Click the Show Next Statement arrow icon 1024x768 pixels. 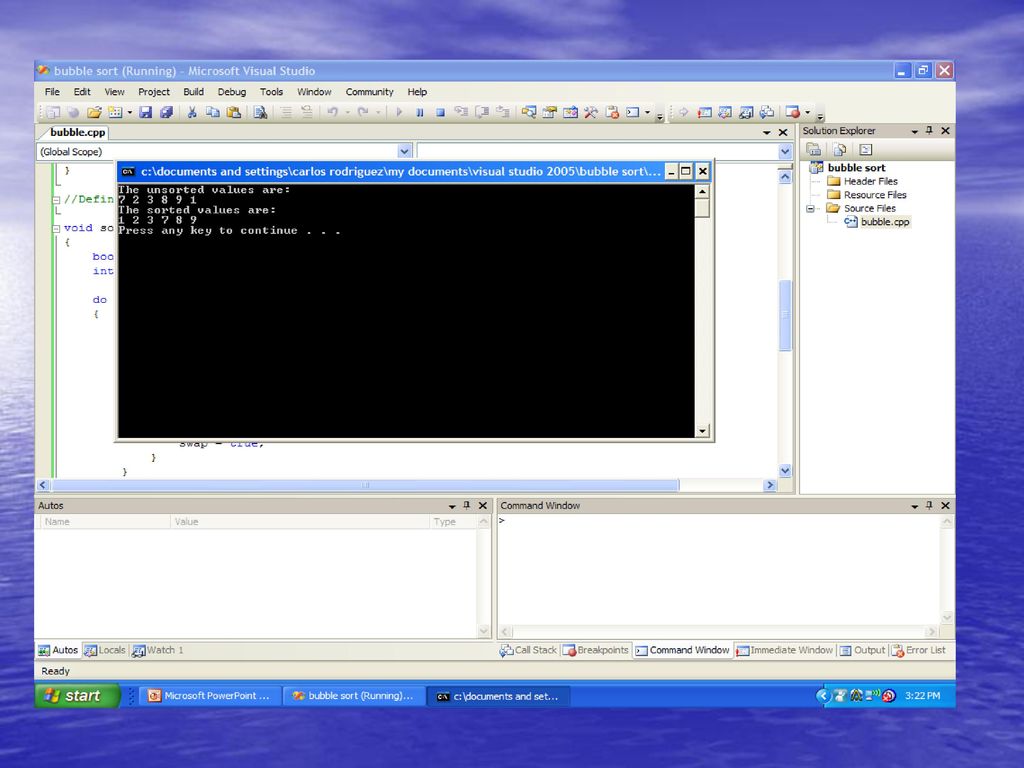click(683, 112)
